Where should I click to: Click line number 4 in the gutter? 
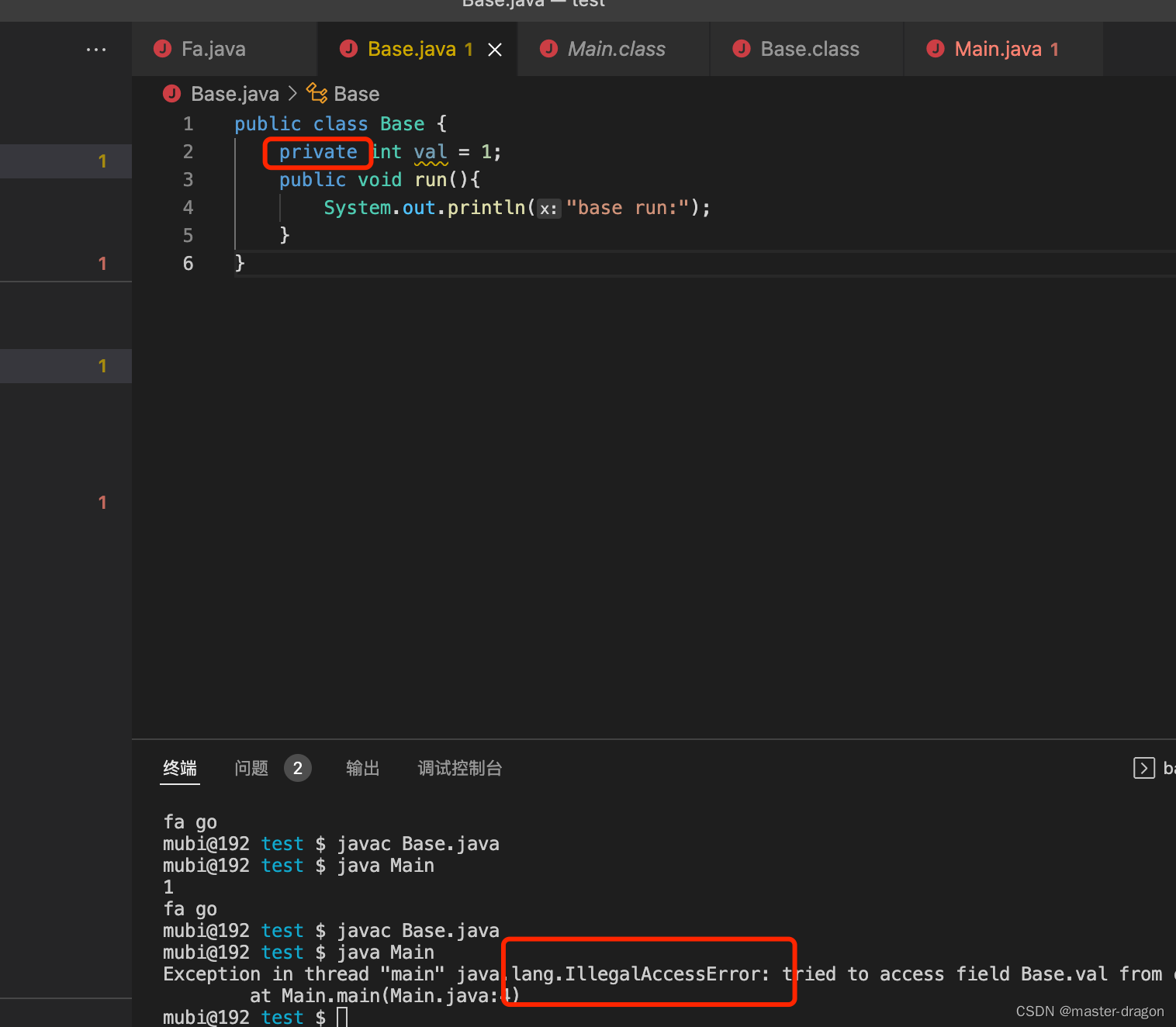pyautogui.click(x=188, y=208)
